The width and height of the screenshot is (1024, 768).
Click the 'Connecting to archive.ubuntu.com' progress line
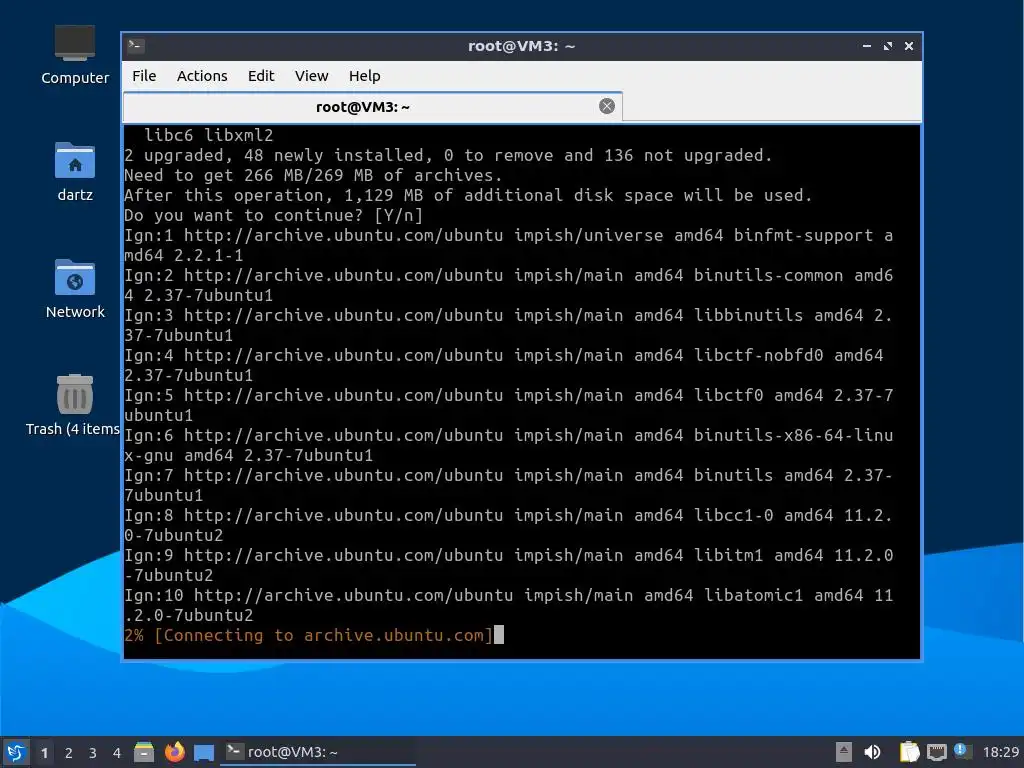coord(308,635)
